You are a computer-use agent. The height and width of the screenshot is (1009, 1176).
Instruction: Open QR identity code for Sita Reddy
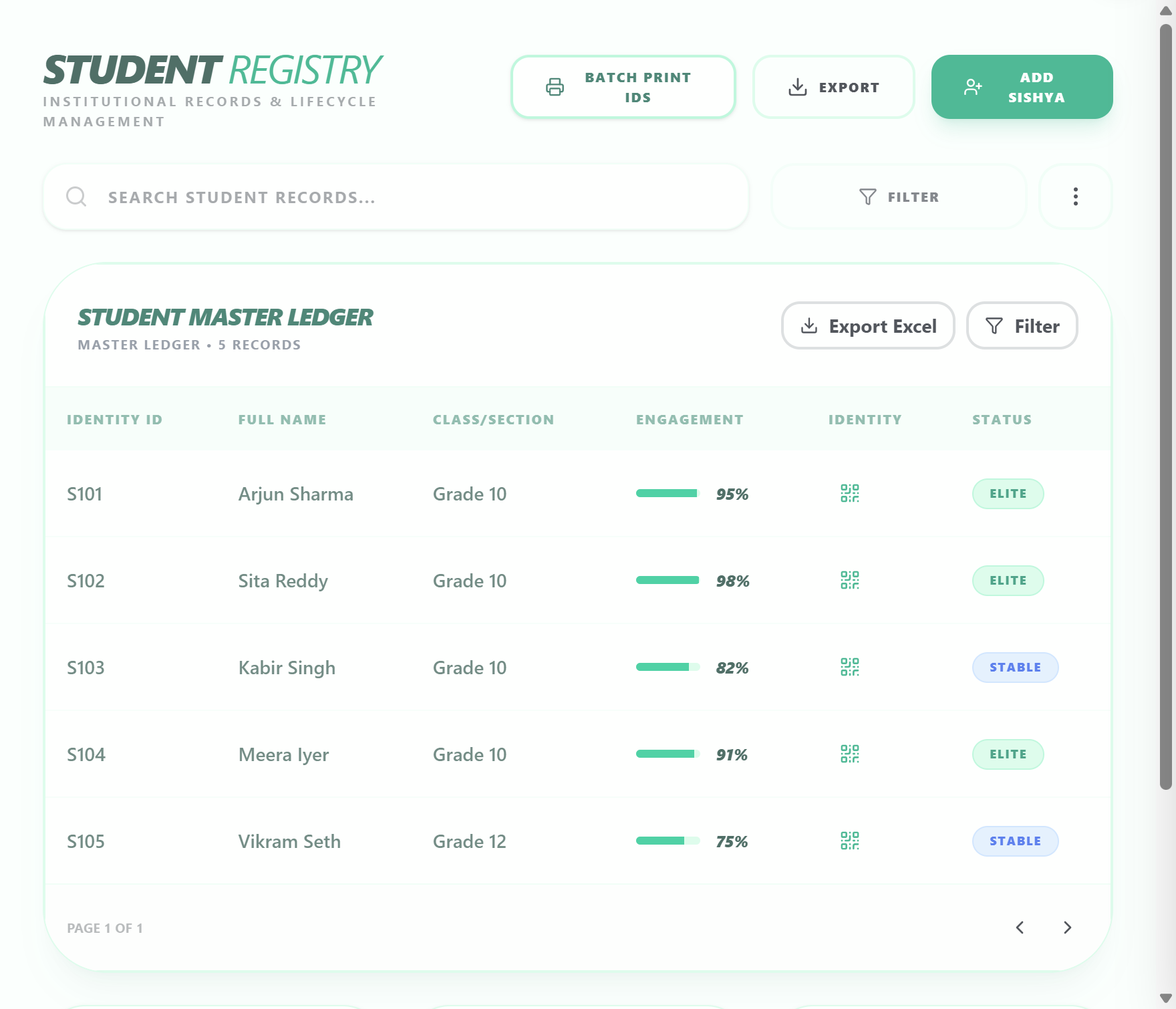(849, 580)
